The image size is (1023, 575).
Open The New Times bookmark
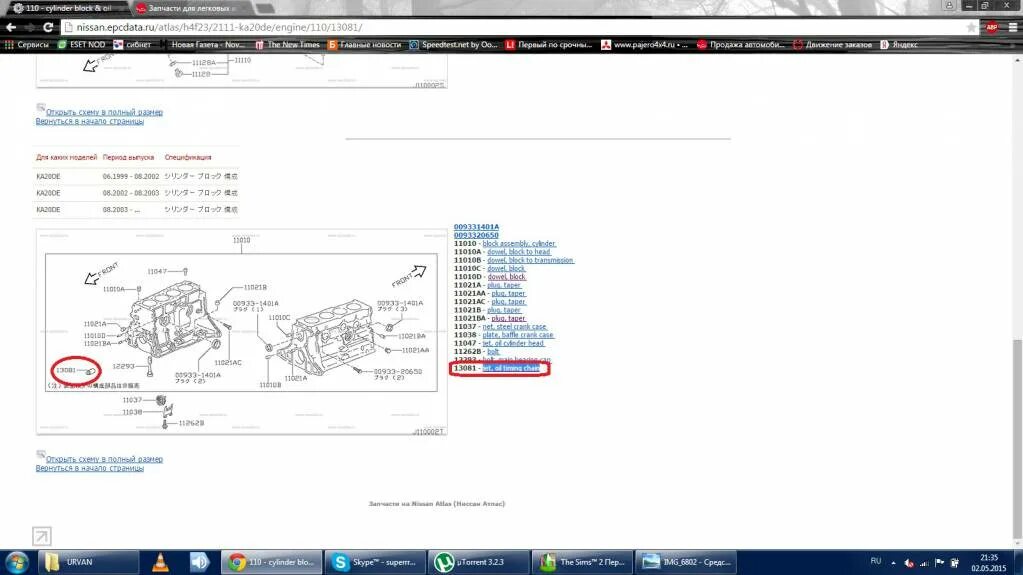coord(287,45)
